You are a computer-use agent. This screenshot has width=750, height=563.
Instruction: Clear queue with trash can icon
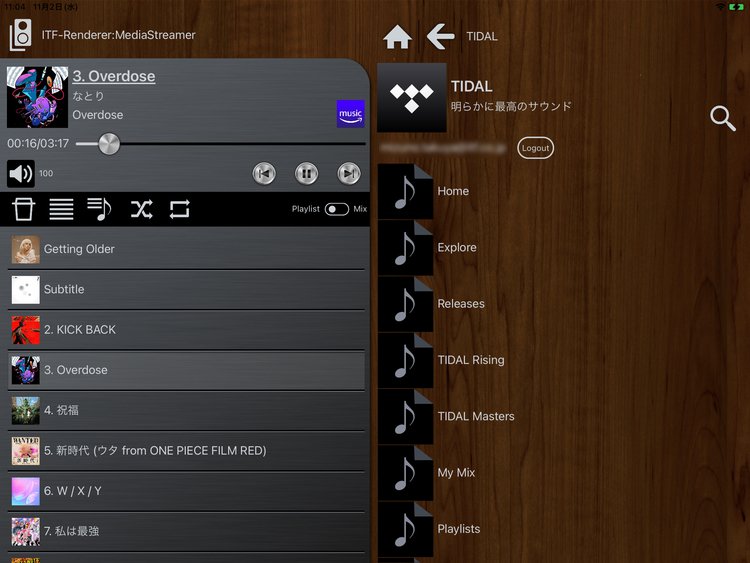tap(23, 209)
